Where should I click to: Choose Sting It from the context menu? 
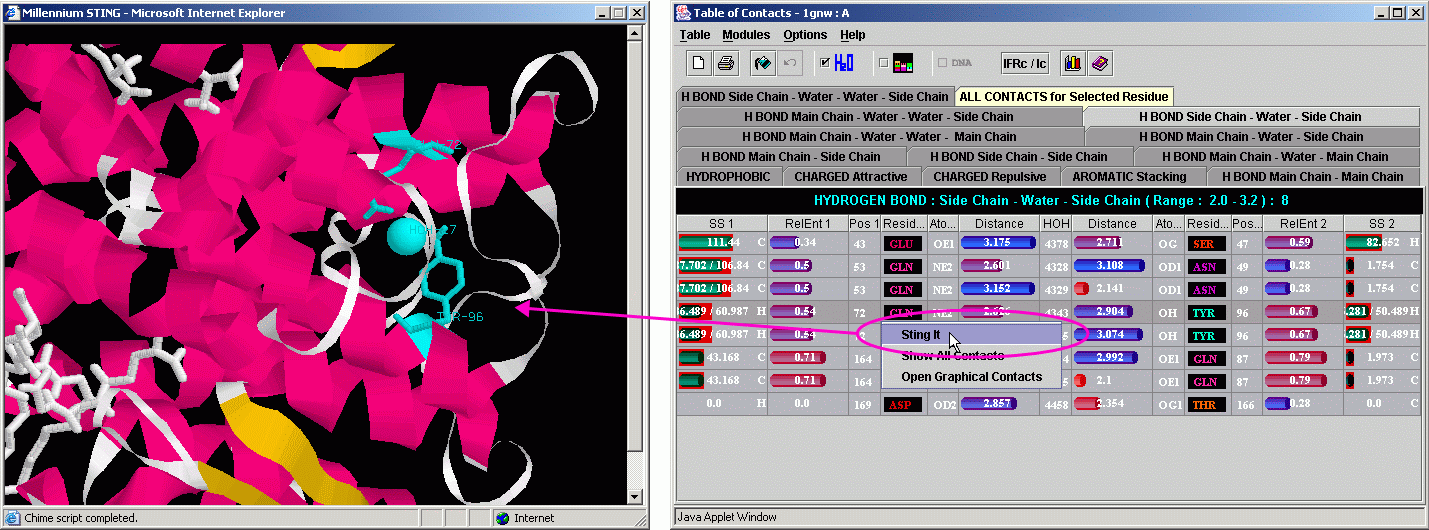click(x=970, y=335)
